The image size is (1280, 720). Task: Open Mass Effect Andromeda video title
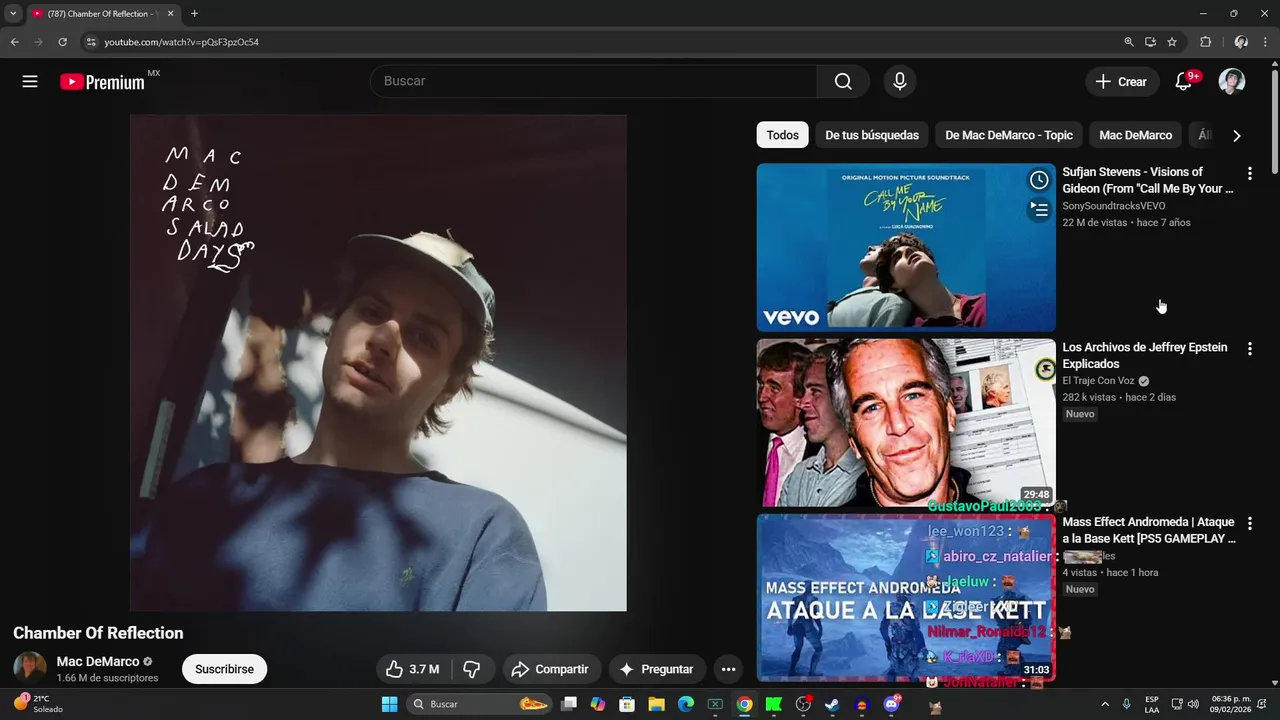click(1149, 530)
